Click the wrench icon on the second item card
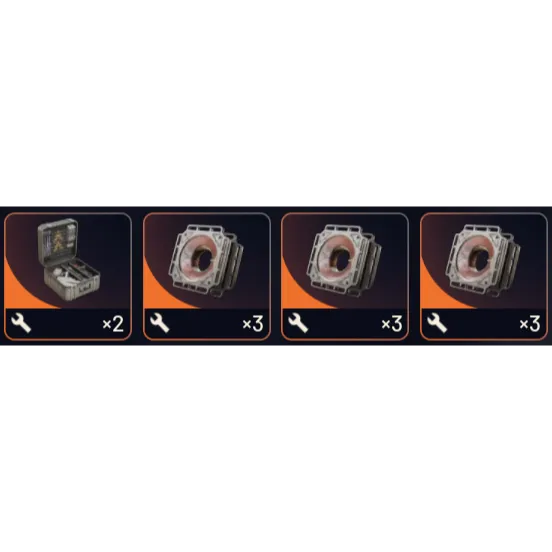The width and height of the screenshot is (552, 552). click(x=159, y=324)
